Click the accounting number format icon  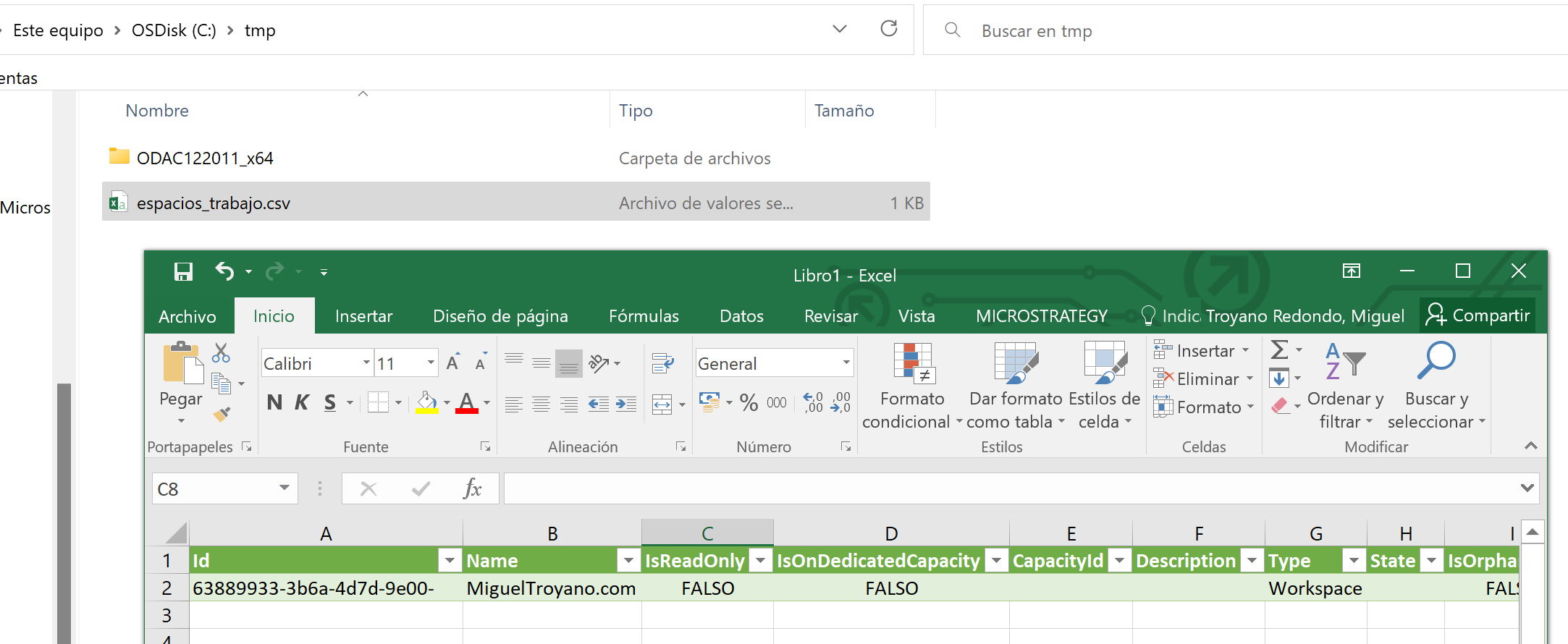click(x=709, y=402)
